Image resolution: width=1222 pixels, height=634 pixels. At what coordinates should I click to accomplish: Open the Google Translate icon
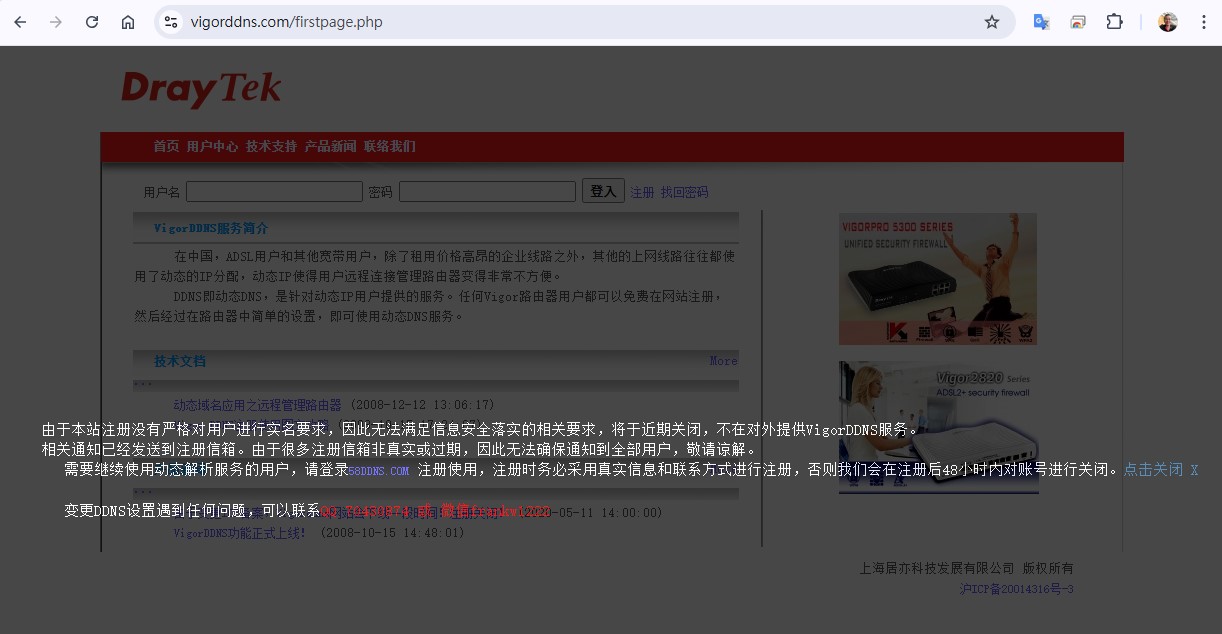click(1041, 22)
